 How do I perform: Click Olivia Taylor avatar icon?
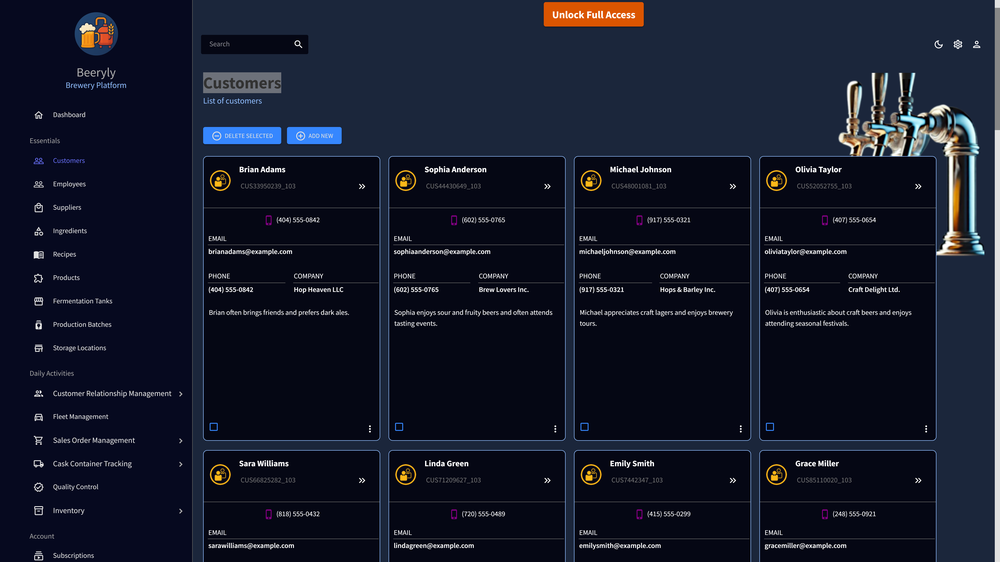point(776,181)
